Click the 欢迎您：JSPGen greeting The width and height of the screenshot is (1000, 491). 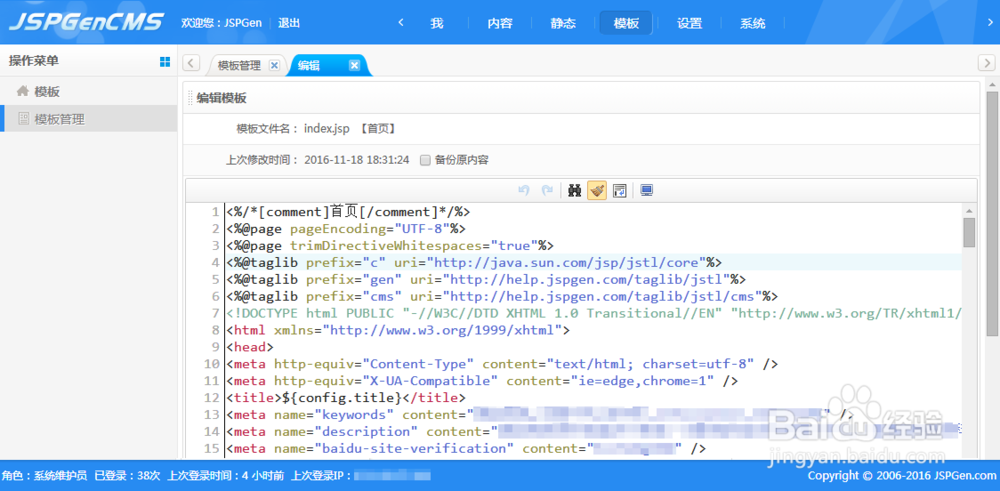point(221,23)
